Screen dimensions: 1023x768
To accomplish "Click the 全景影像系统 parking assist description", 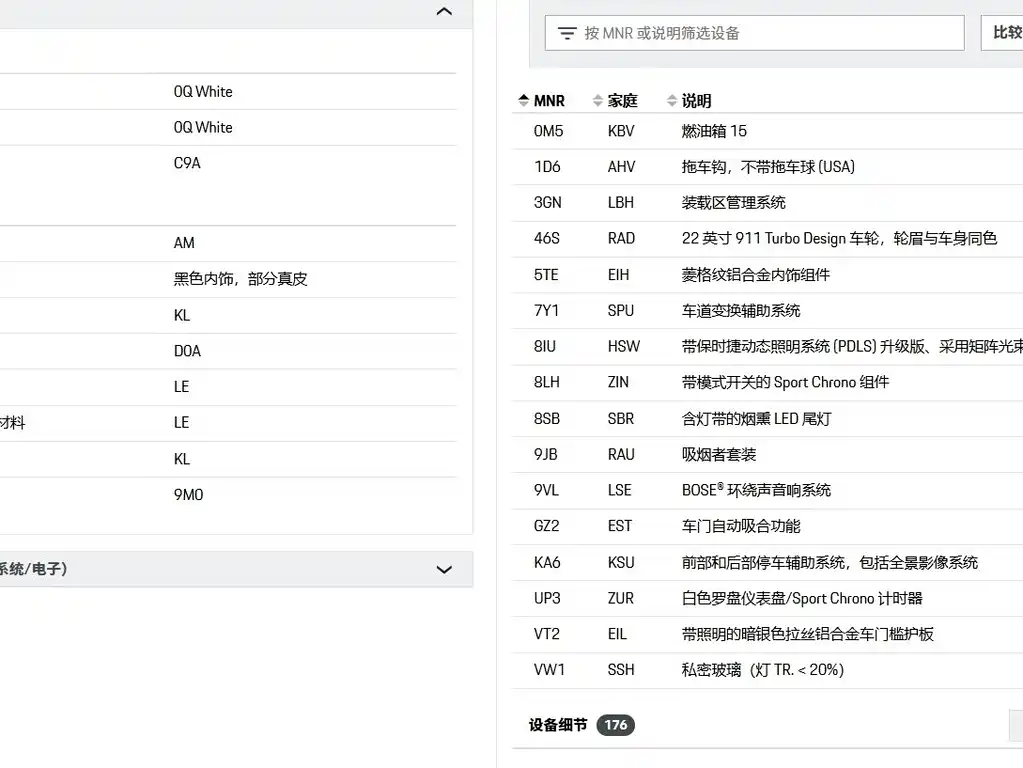I will pyautogui.click(x=830, y=562).
